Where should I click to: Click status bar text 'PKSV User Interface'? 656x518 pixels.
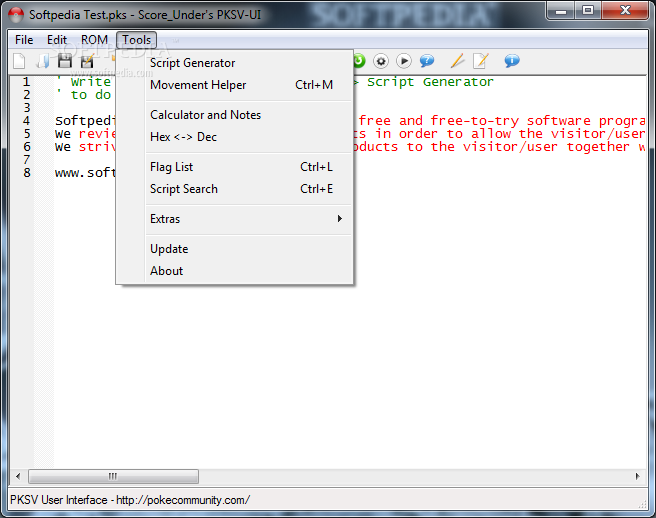click(59, 500)
